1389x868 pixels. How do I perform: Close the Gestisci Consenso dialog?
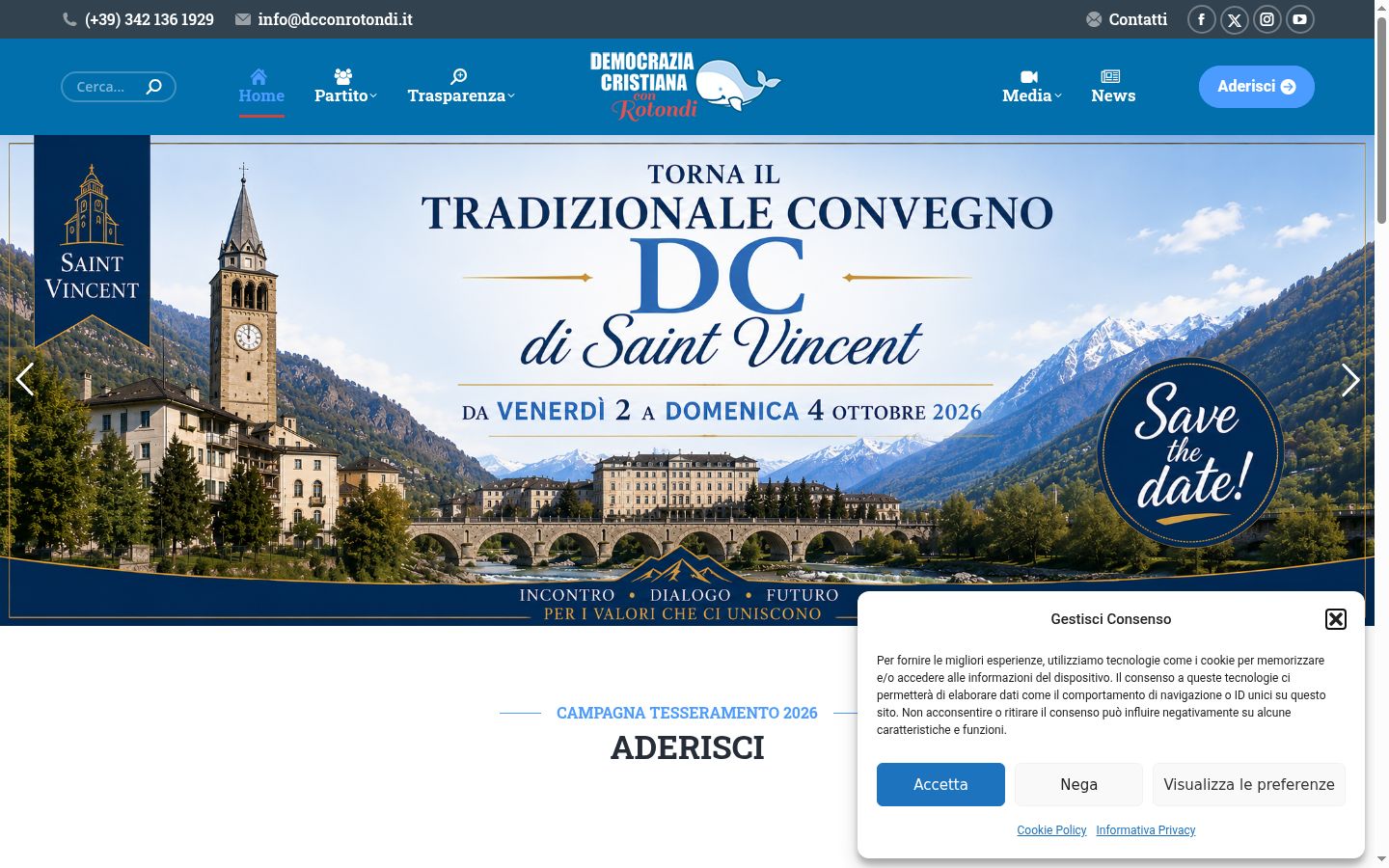1335,619
